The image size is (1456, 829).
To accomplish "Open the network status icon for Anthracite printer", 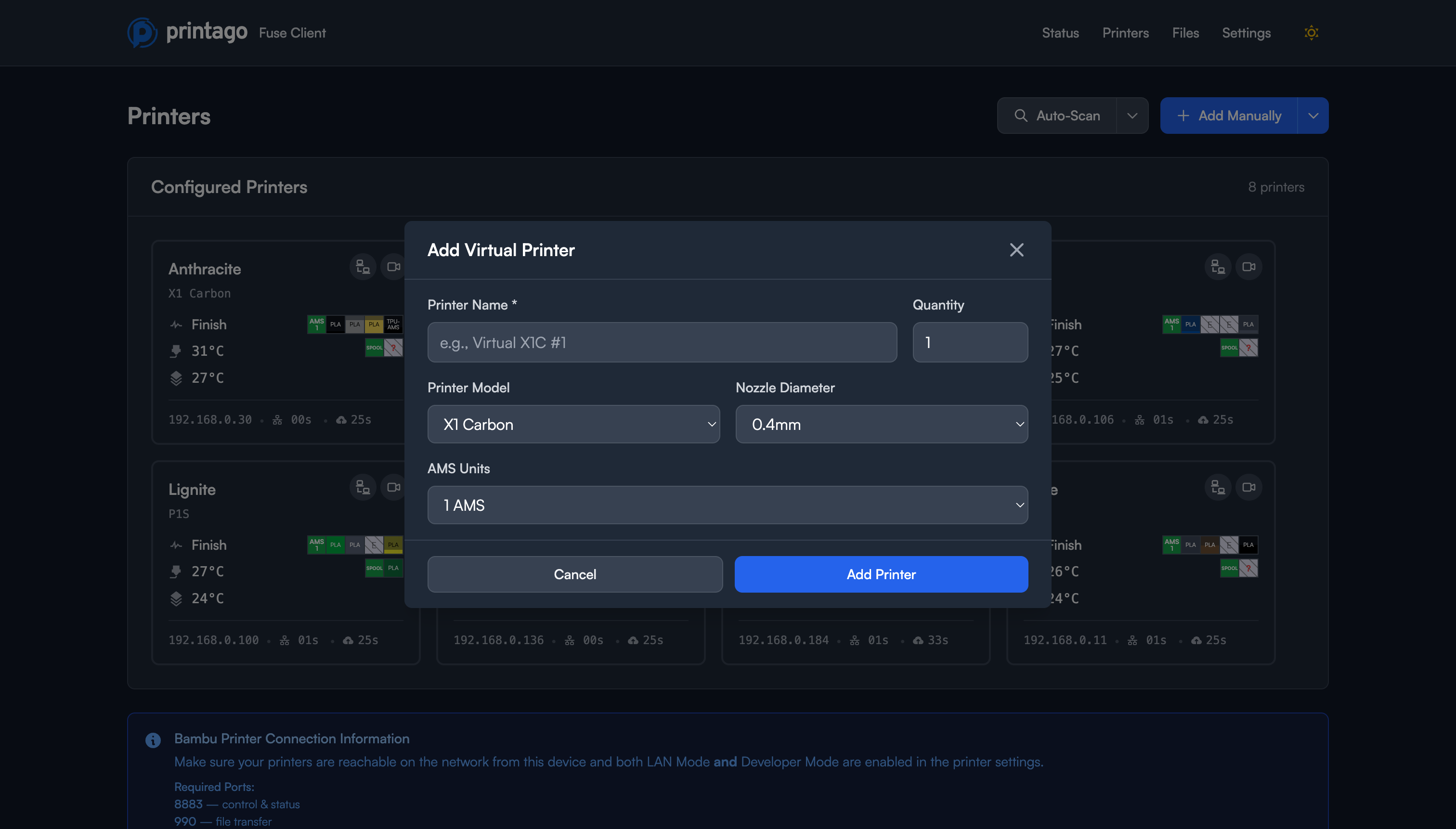I will pos(363,267).
